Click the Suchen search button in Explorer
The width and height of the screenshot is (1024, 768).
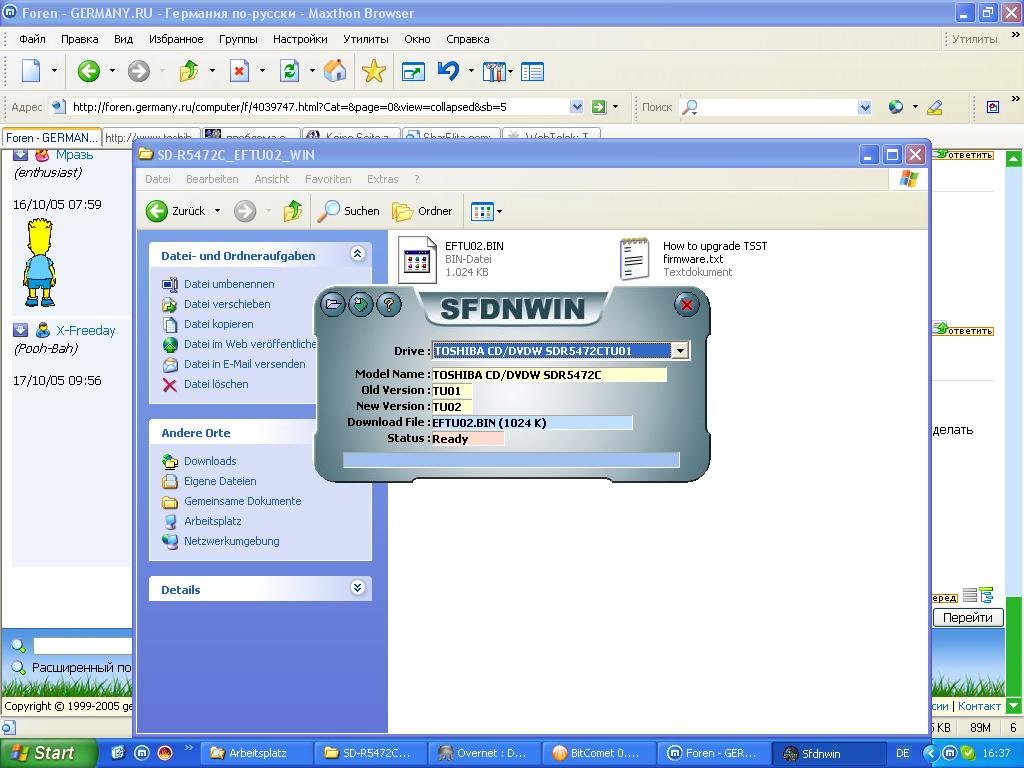point(348,211)
